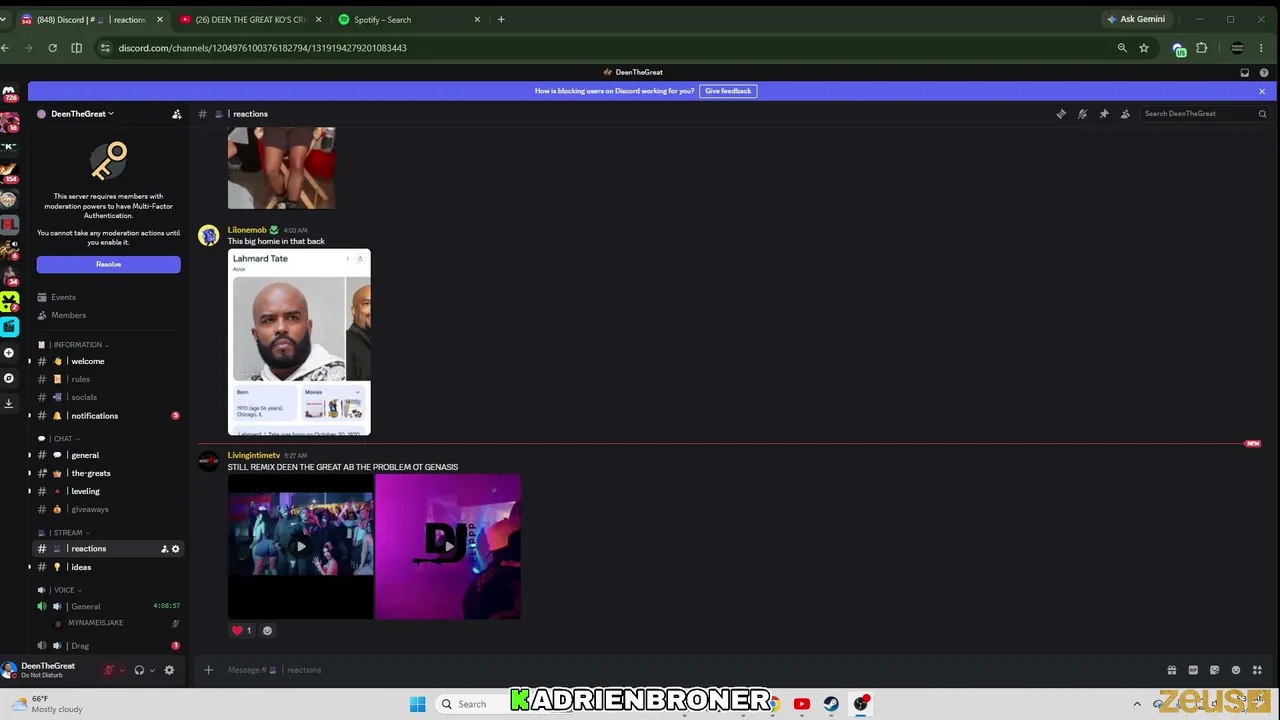
Task: Play the purple DJ video thumbnail
Action: coord(448,547)
